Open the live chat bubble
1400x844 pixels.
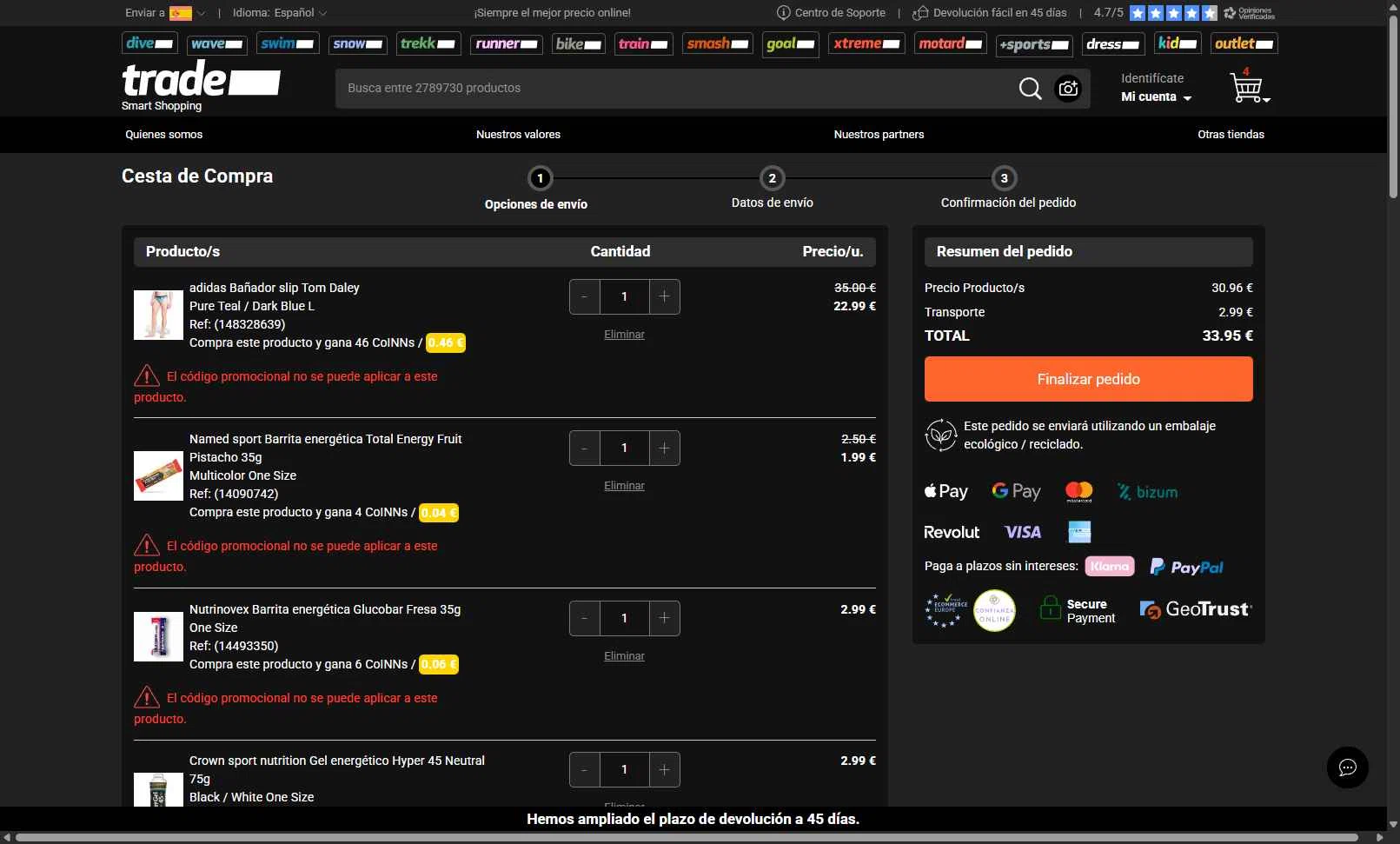[1347, 768]
